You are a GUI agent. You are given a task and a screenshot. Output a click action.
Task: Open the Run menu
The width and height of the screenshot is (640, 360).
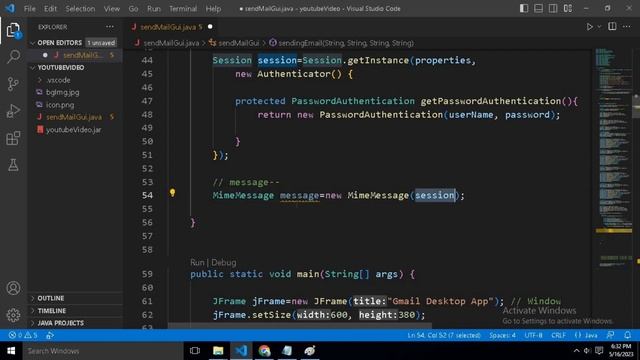[x=154, y=9]
